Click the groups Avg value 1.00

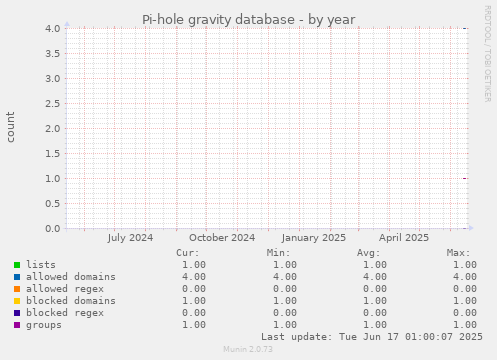pos(375,325)
